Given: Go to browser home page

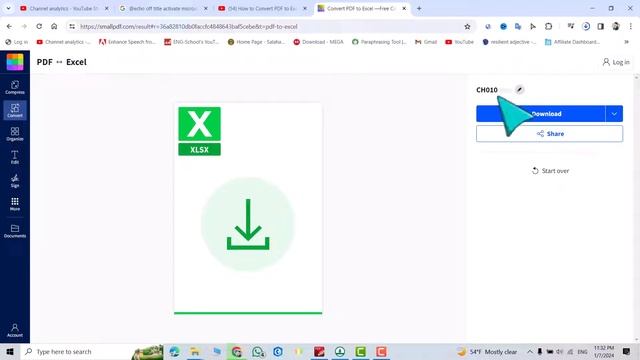Looking at the screenshot, I should pos(54,26).
